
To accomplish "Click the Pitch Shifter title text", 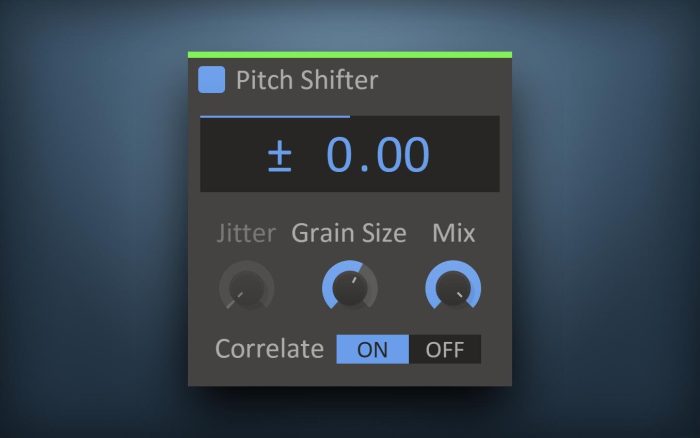I will [307, 80].
